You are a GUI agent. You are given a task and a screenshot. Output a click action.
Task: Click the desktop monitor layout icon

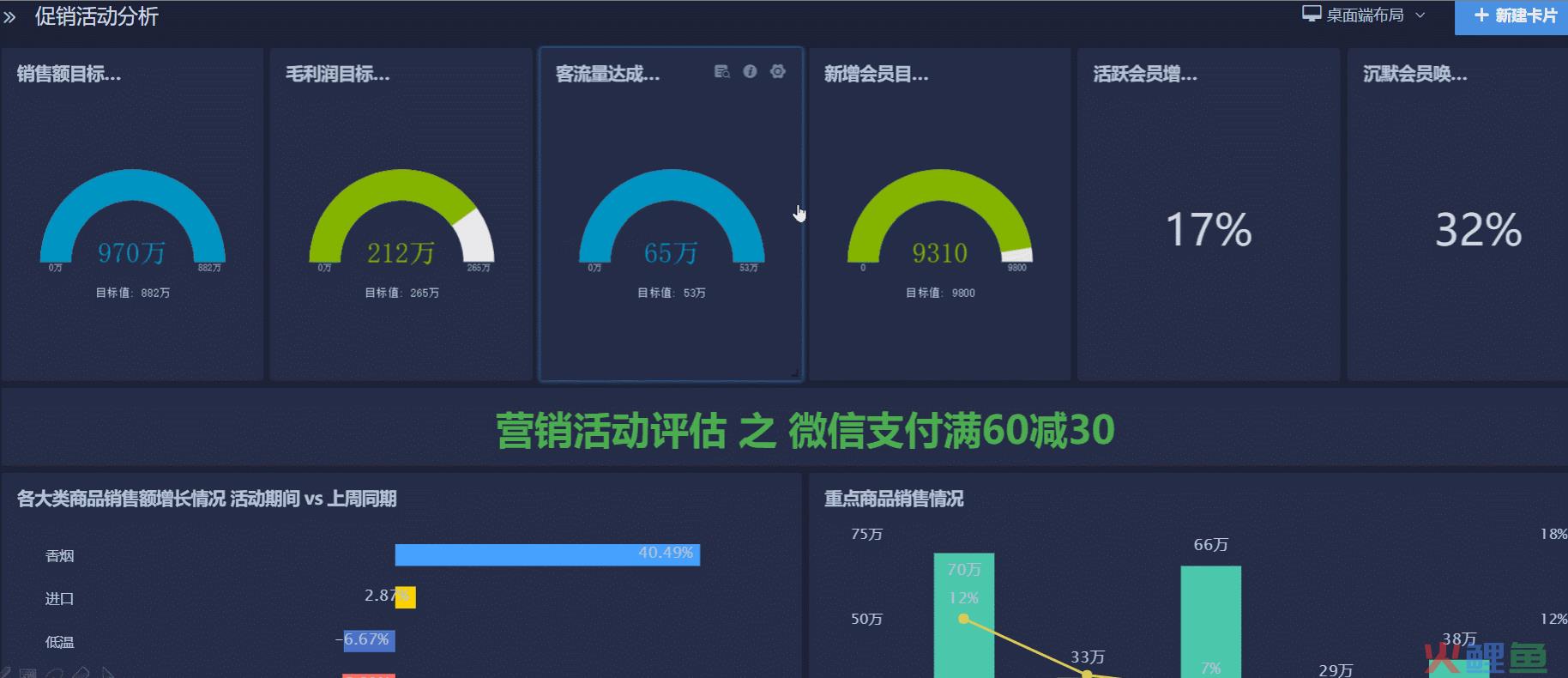pos(1312,15)
